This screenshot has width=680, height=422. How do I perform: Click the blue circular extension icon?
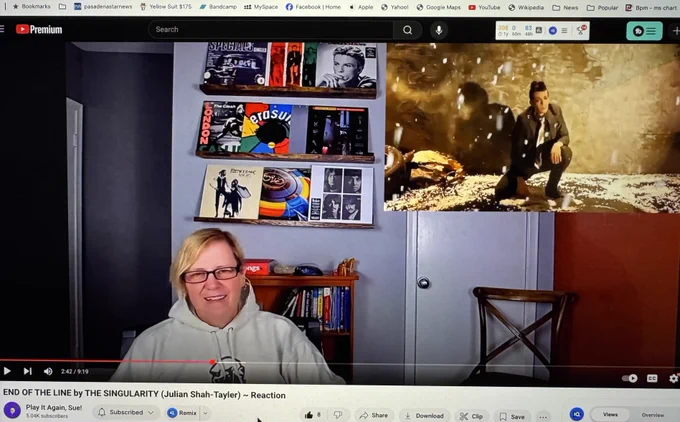552,30
